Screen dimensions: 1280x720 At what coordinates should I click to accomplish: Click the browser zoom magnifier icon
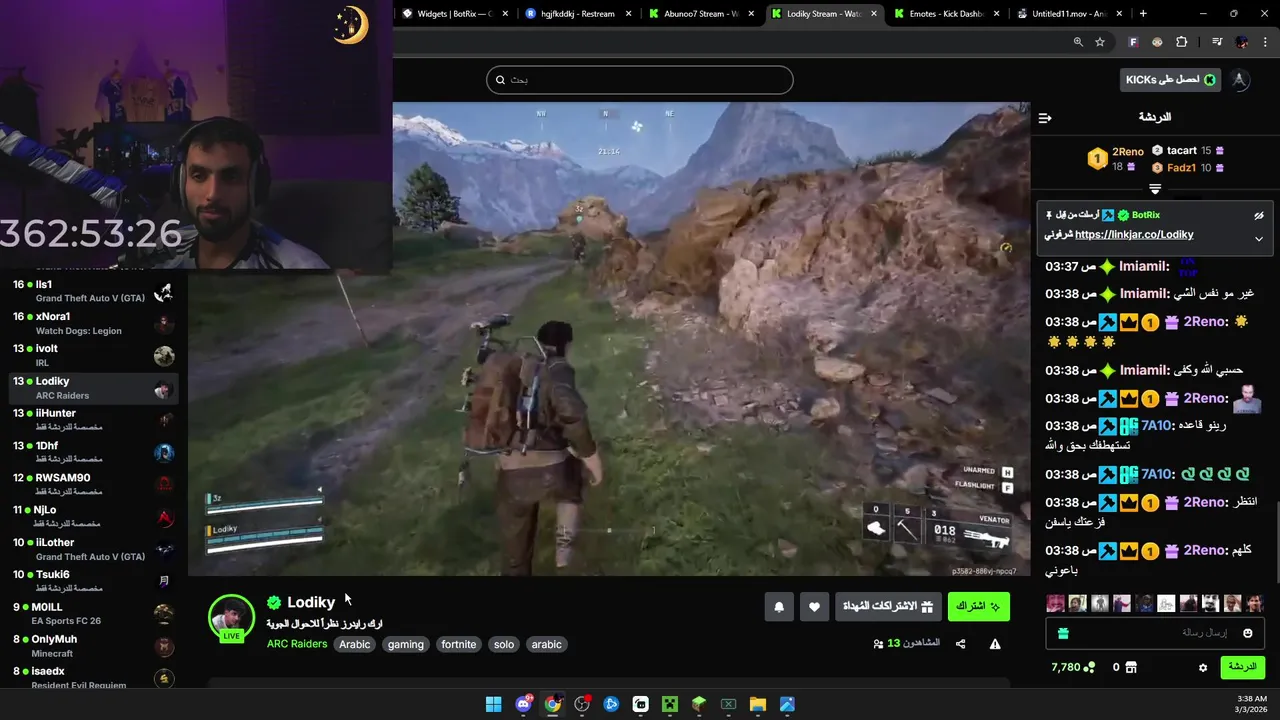(1078, 42)
